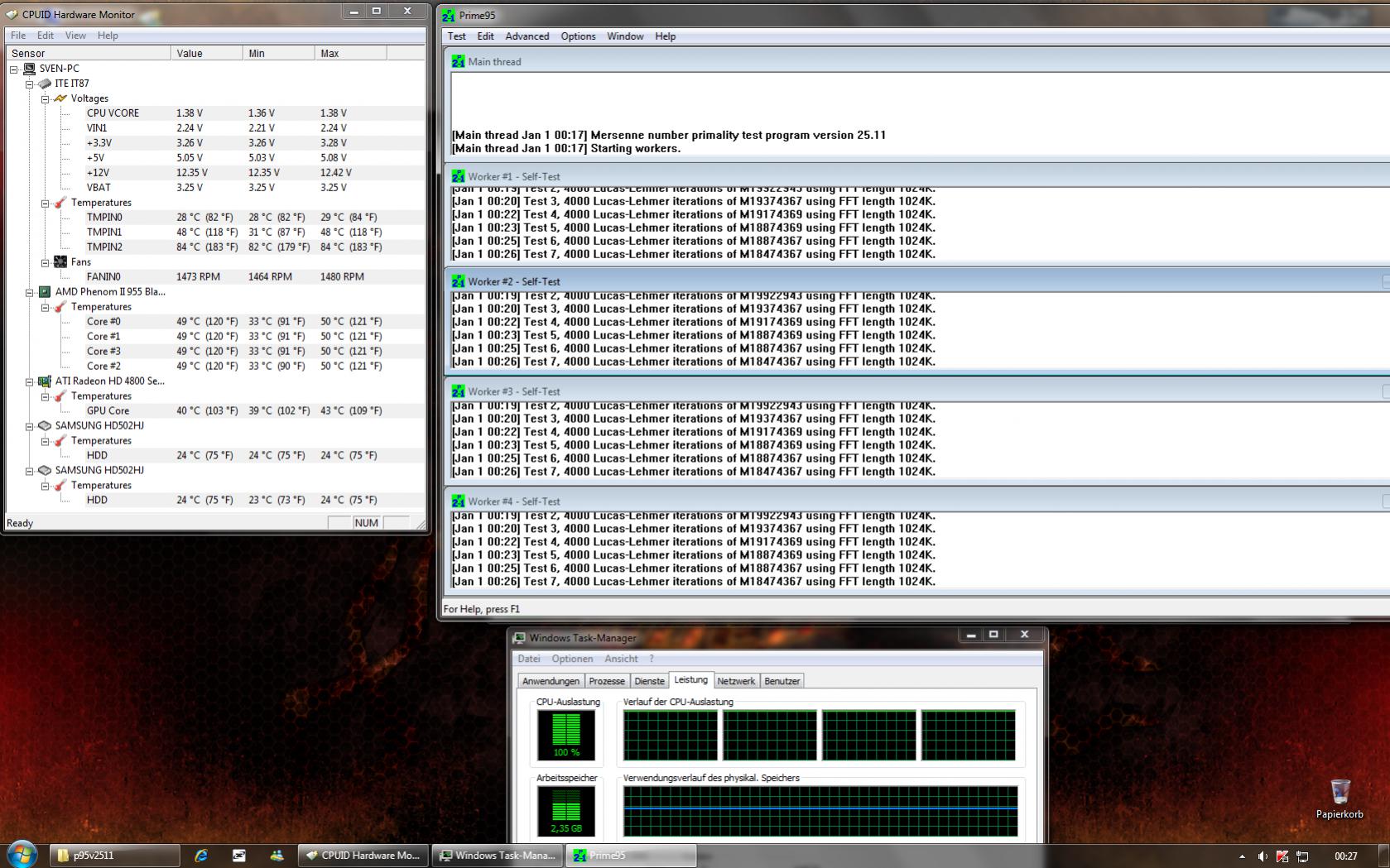Click the Value column header in Hardware Monitor
Screen dimensions: 1390x868
[x=208, y=53]
